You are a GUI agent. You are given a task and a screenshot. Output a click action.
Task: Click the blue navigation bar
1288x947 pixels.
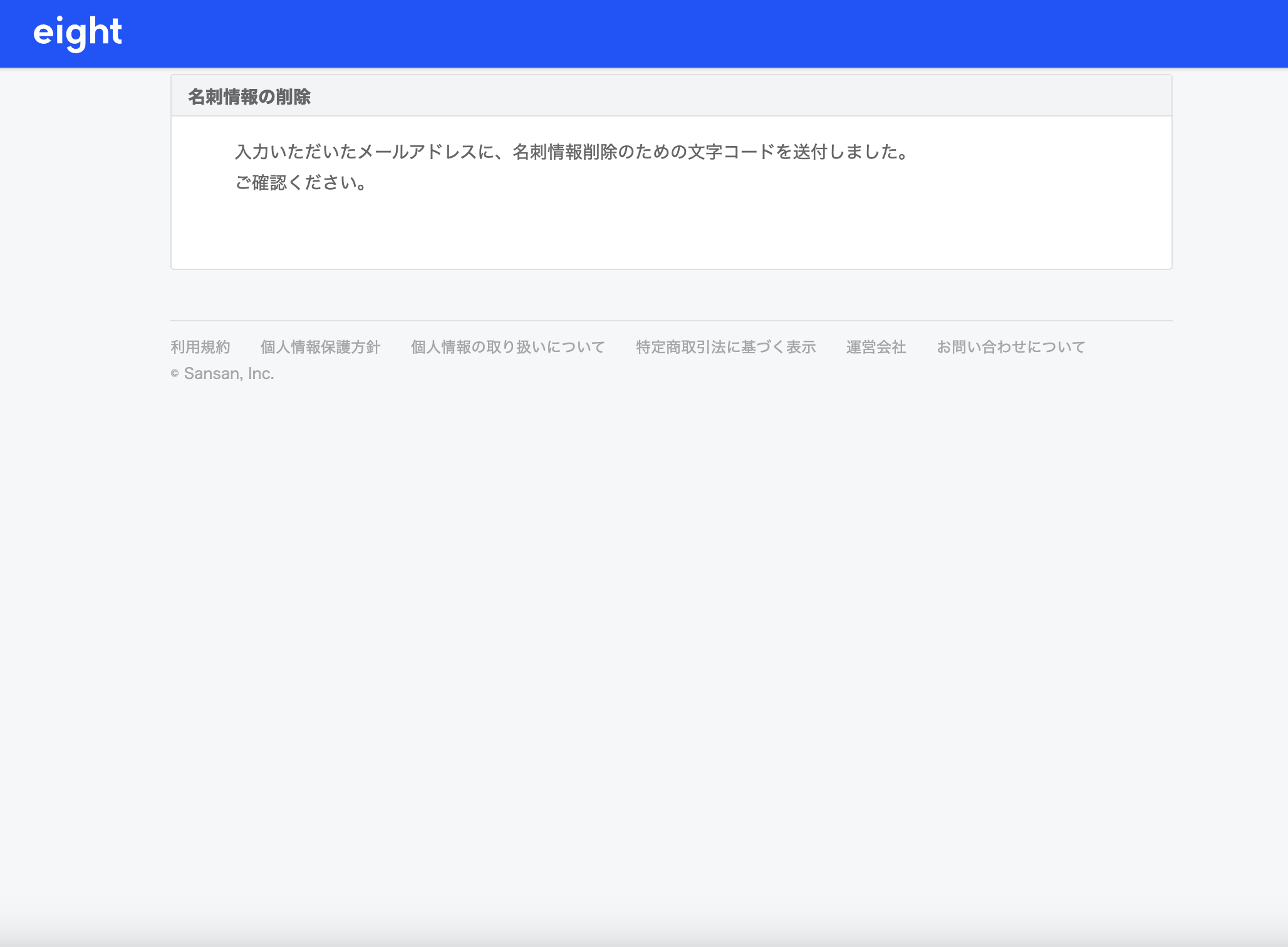tap(644, 33)
